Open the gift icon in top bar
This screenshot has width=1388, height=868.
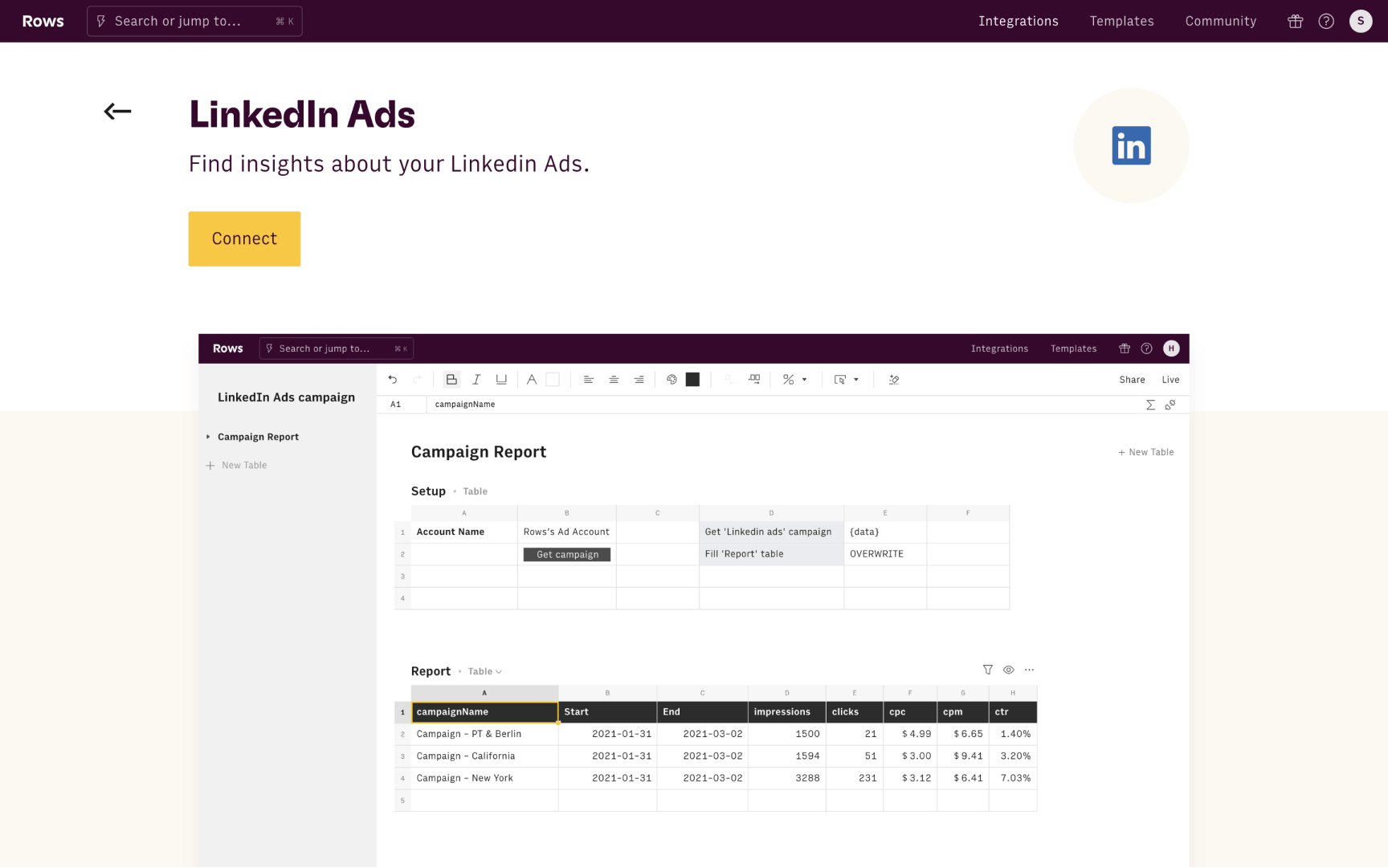coord(1295,22)
